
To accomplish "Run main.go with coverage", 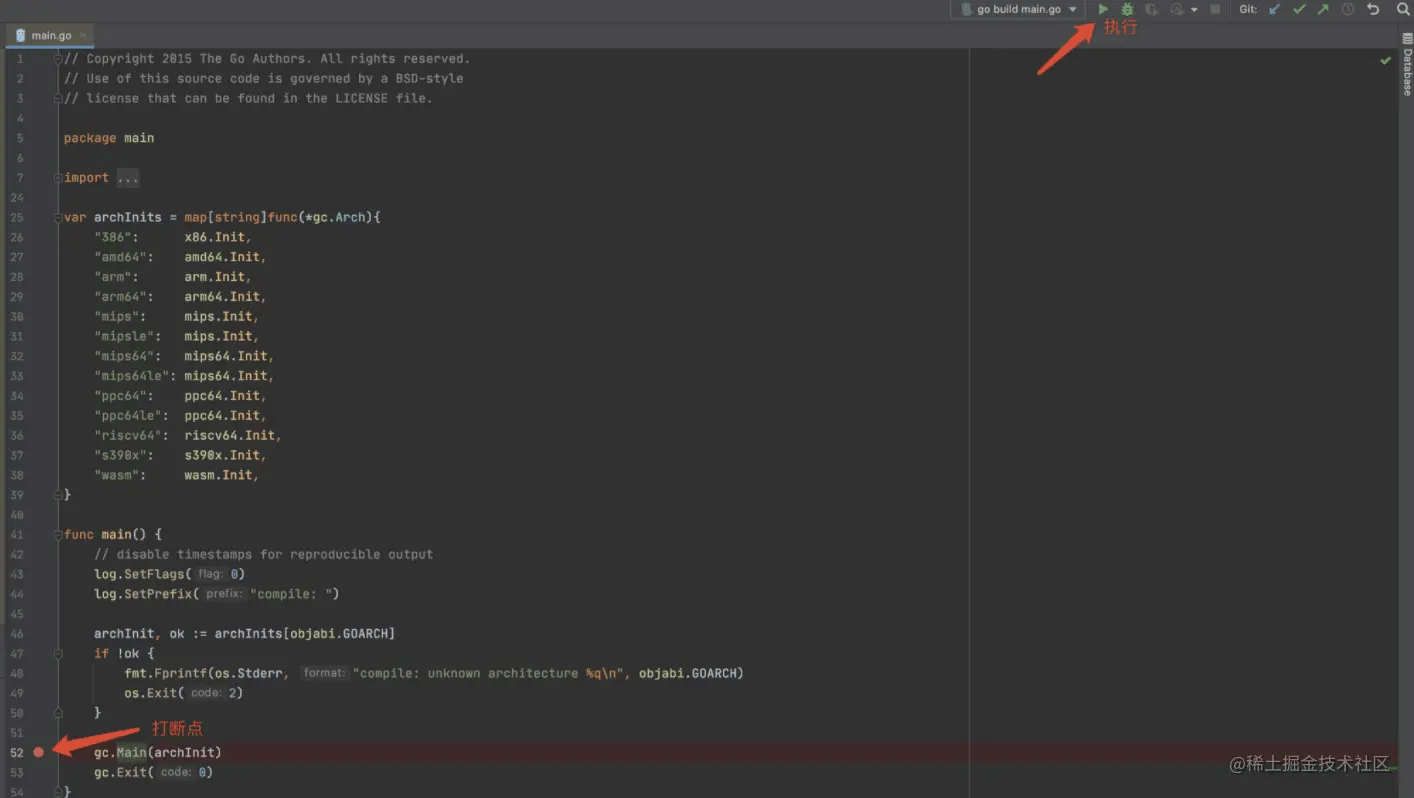I will pos(1152,9).
